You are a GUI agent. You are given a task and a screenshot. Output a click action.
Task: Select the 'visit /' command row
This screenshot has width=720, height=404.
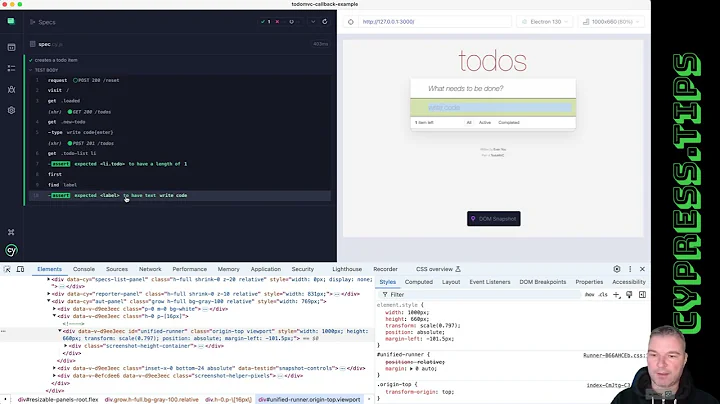(x=180, y=90)
